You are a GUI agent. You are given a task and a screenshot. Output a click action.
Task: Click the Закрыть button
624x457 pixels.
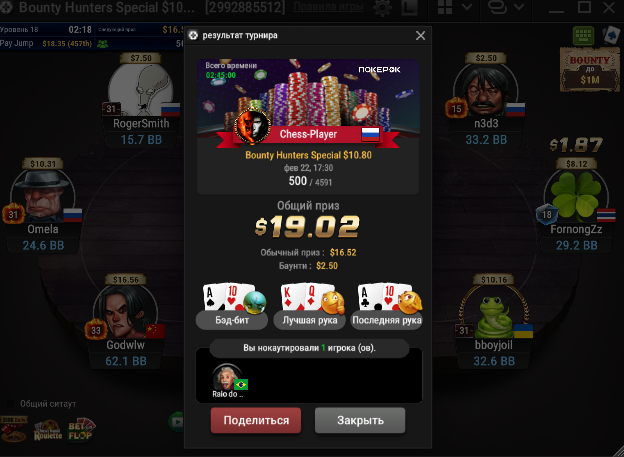coord(360,420)
